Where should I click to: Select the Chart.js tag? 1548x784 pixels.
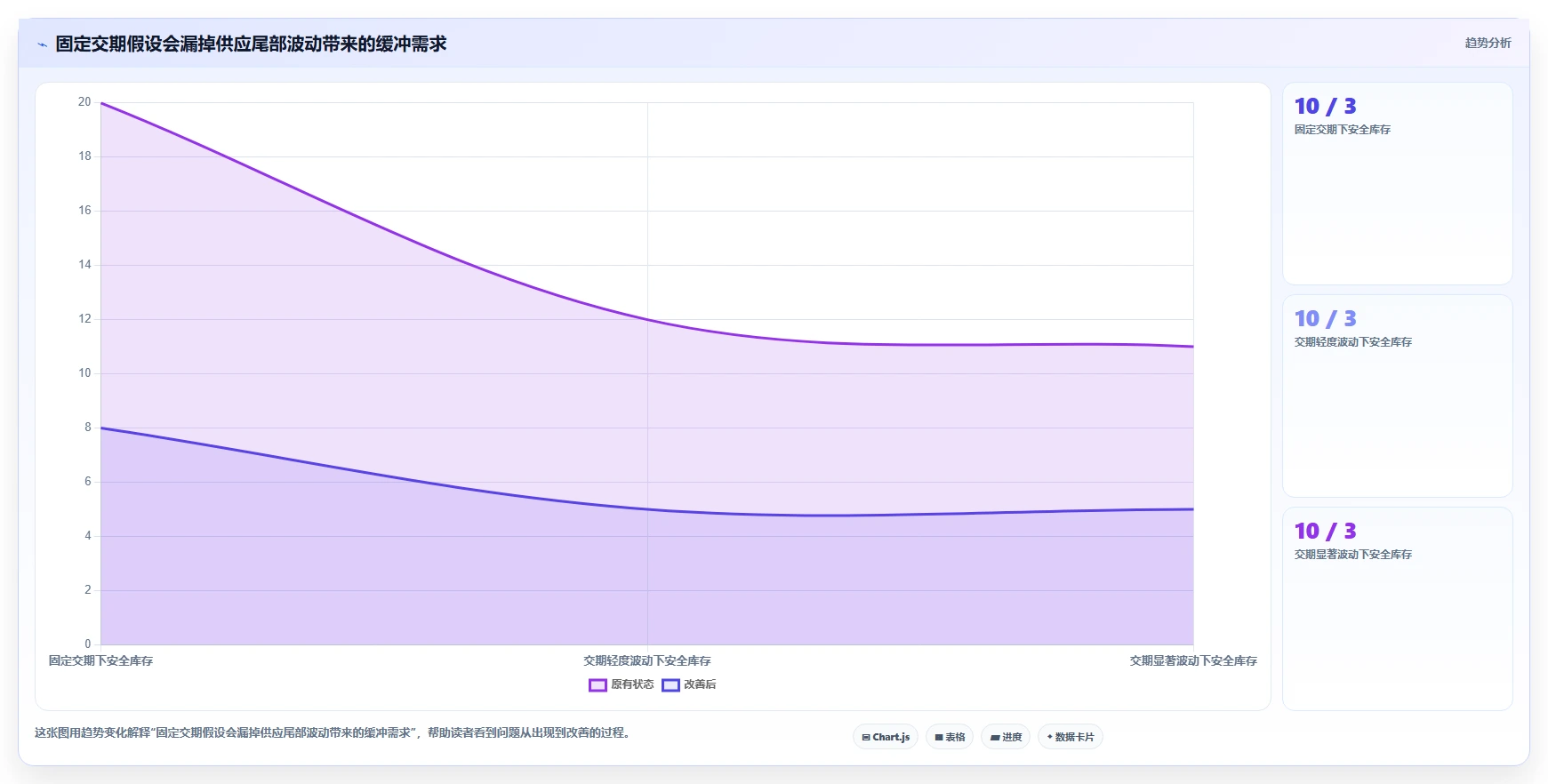click(x=886, y=737)
